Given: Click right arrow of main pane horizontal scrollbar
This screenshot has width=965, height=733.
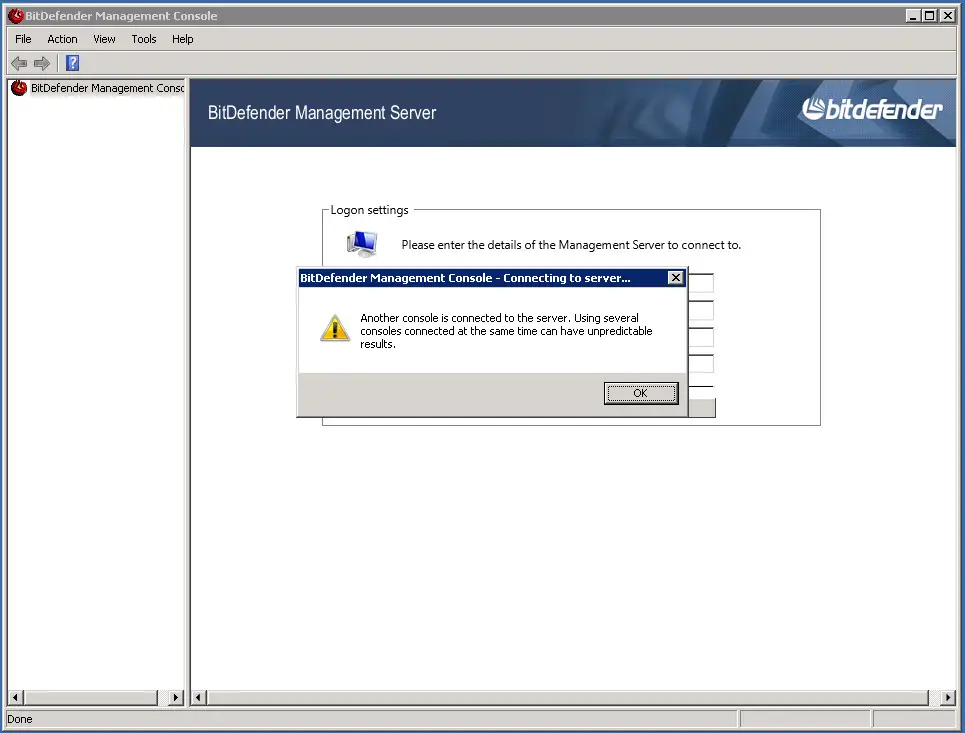Looking at the screenshot, I should pyautogui.click(x=948, y=697).
